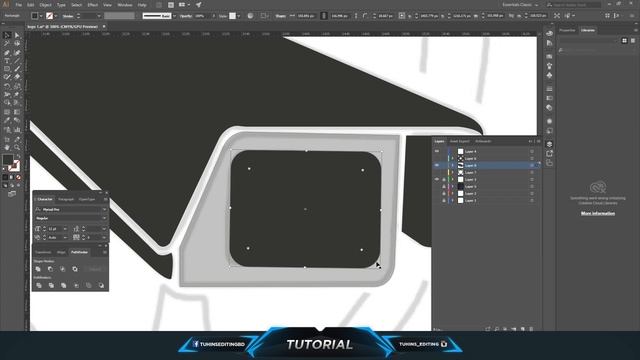Click the Libraries panel search field
640x360 pixels.
click(x=595, y=50)
